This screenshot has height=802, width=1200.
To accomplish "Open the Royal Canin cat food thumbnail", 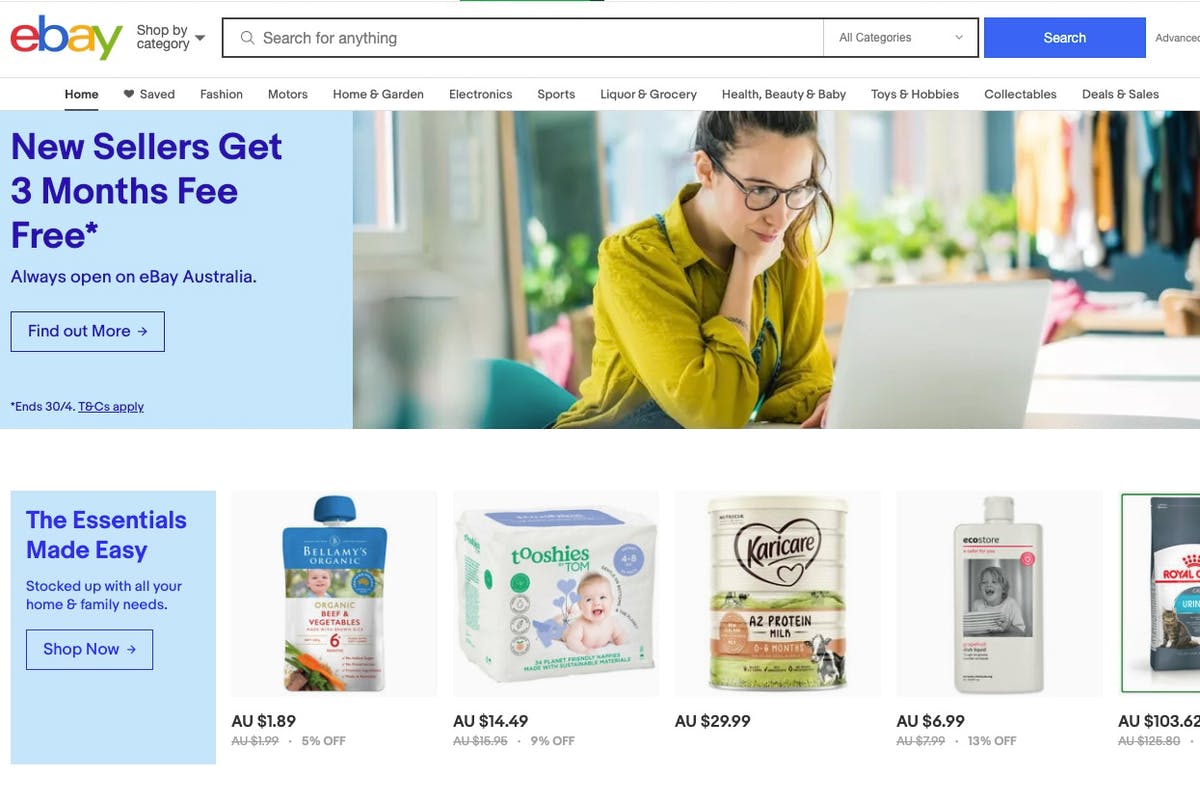I will point(1161,594).
